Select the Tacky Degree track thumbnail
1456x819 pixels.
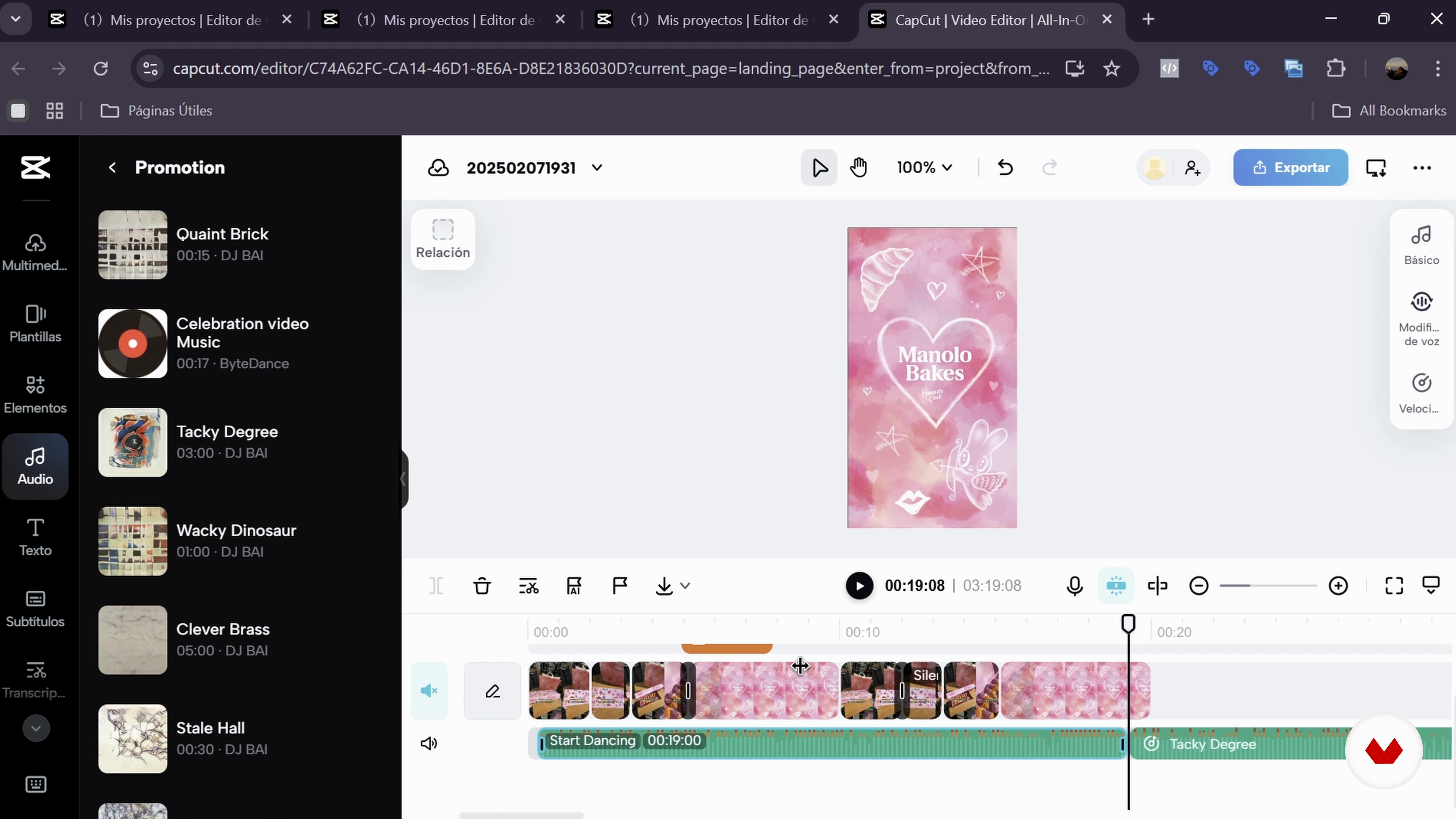click(133, 442)
